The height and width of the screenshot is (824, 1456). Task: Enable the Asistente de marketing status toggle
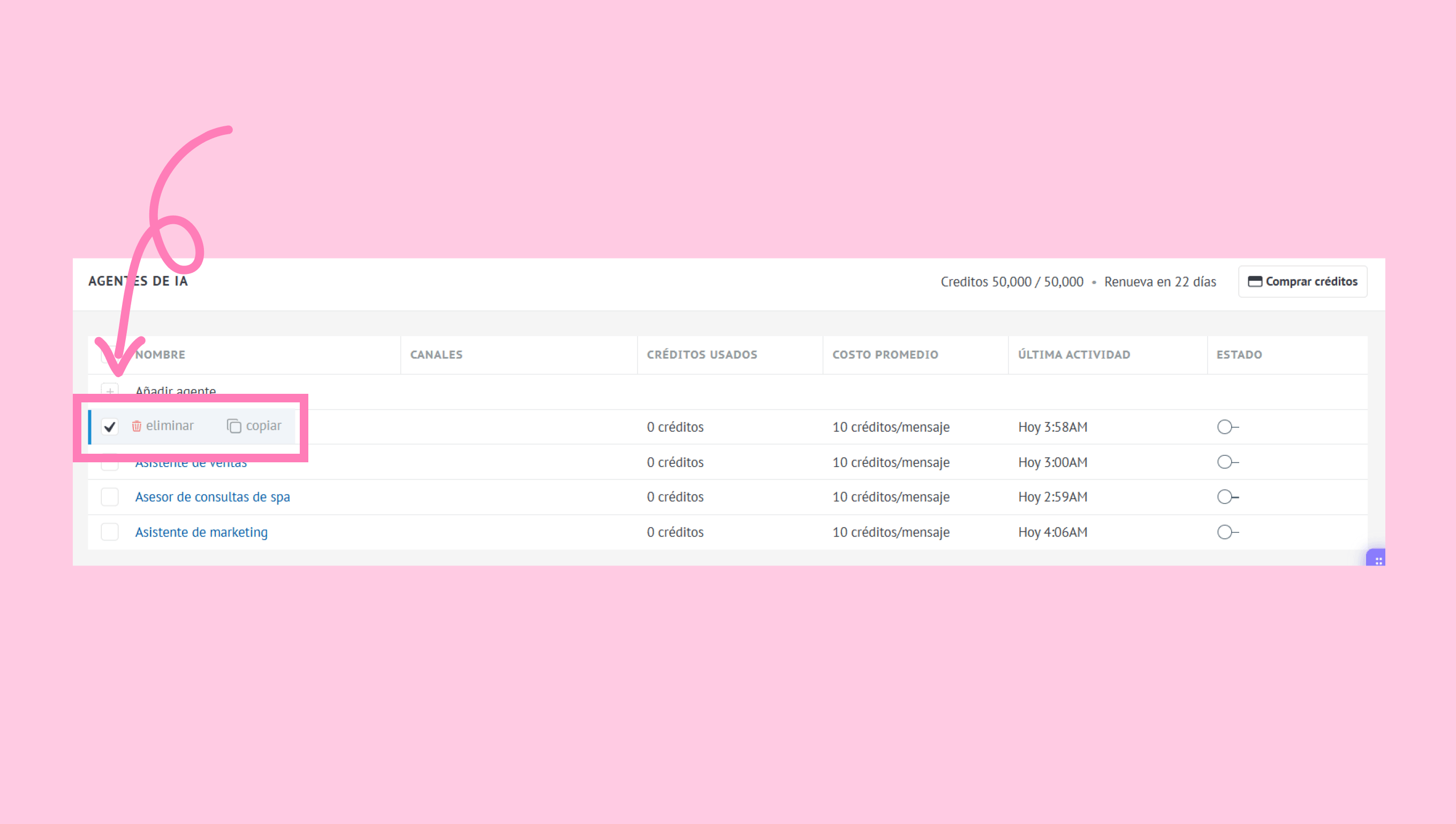[1228, 532]
